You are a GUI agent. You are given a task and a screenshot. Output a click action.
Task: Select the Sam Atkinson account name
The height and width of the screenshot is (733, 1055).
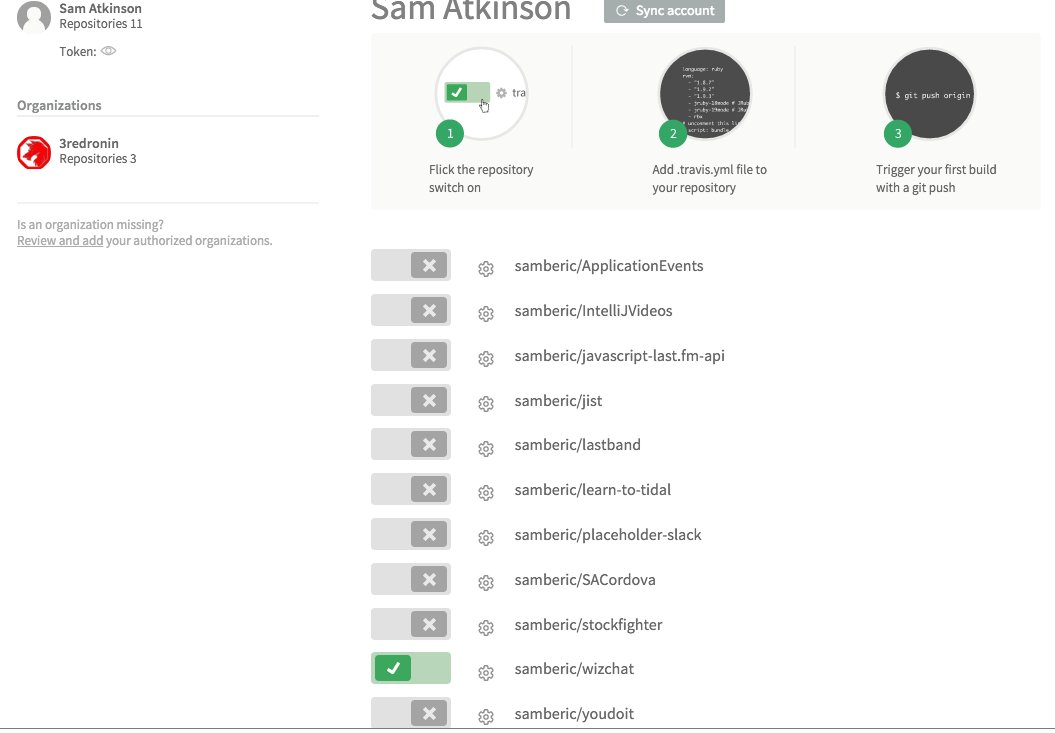(100, 9)
